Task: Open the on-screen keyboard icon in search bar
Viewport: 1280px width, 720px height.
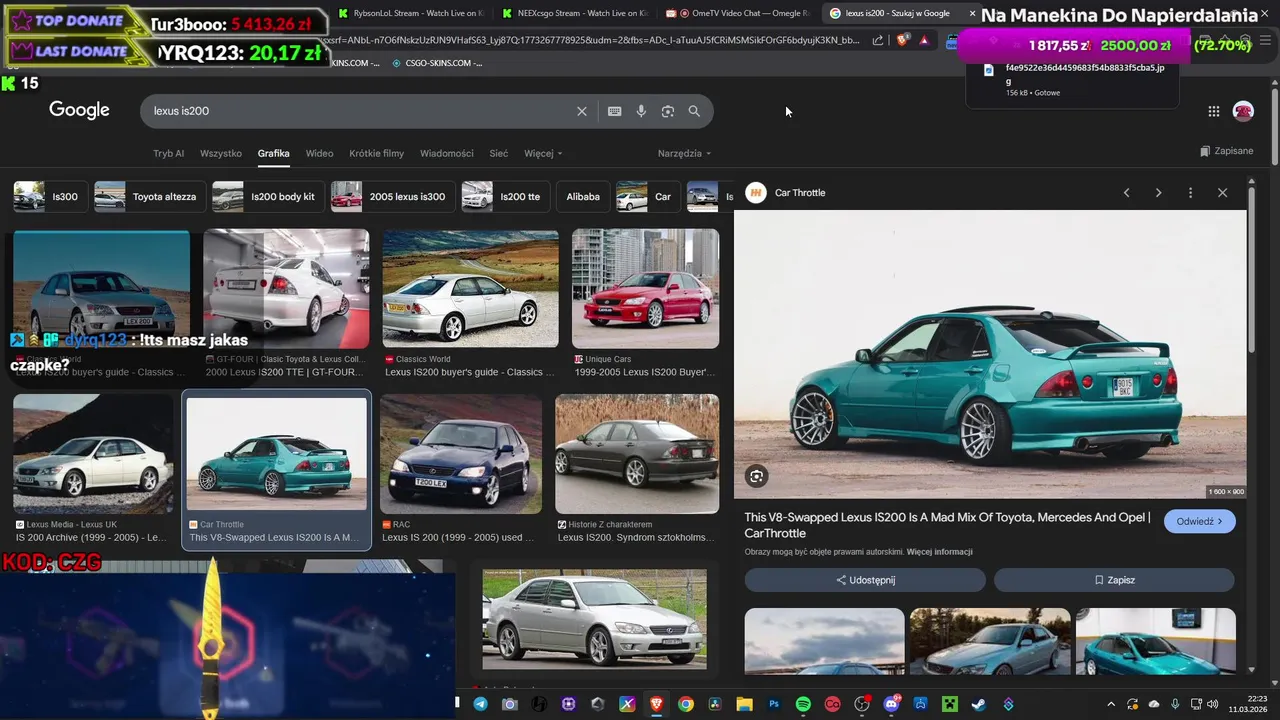Action: 615,111
